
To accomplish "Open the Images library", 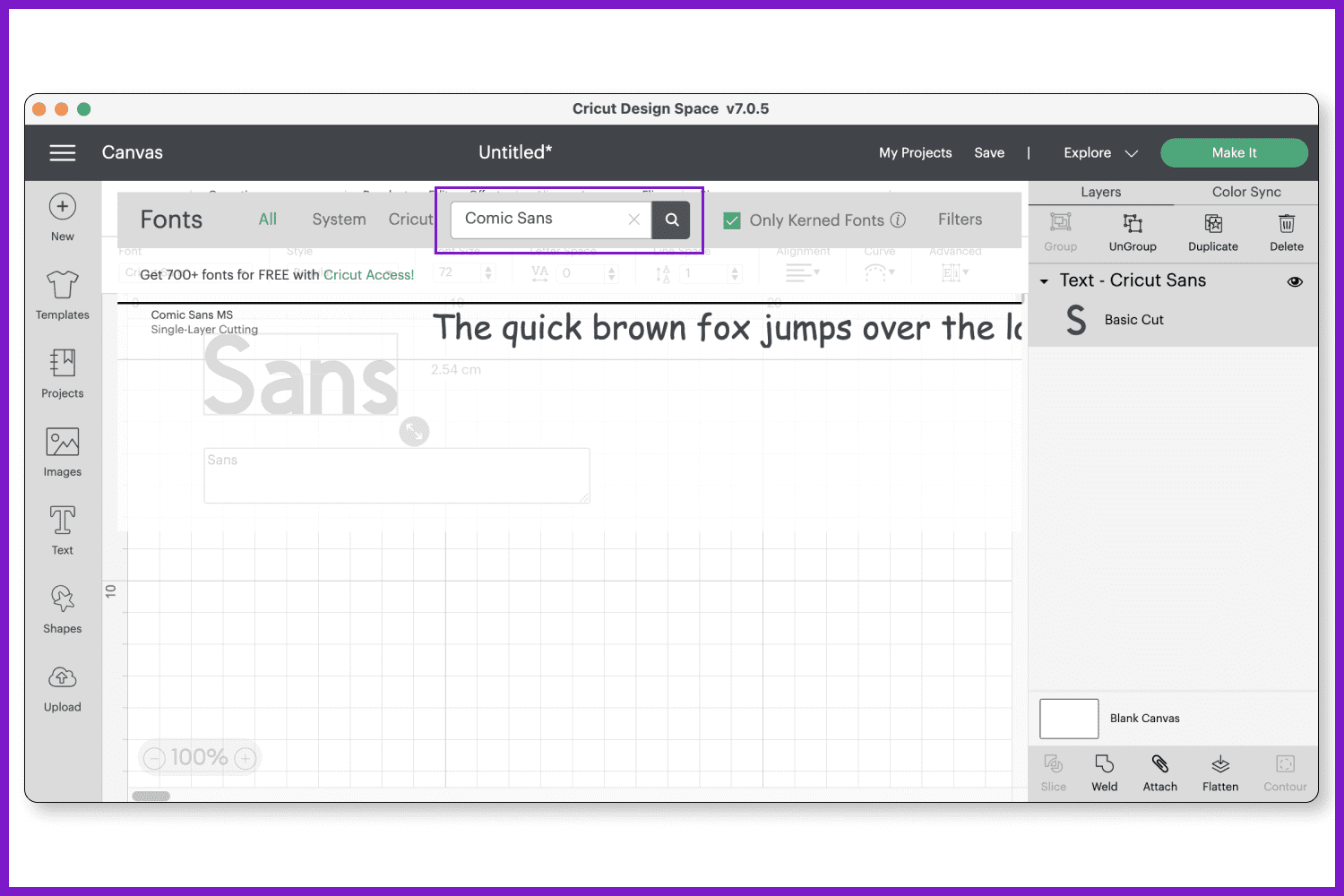I will click(x=62, y=452).
